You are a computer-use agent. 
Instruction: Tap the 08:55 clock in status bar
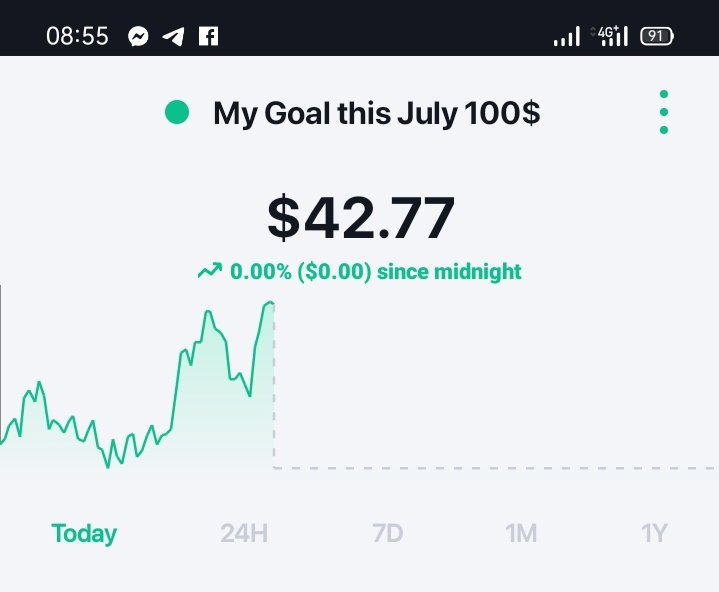77,36
